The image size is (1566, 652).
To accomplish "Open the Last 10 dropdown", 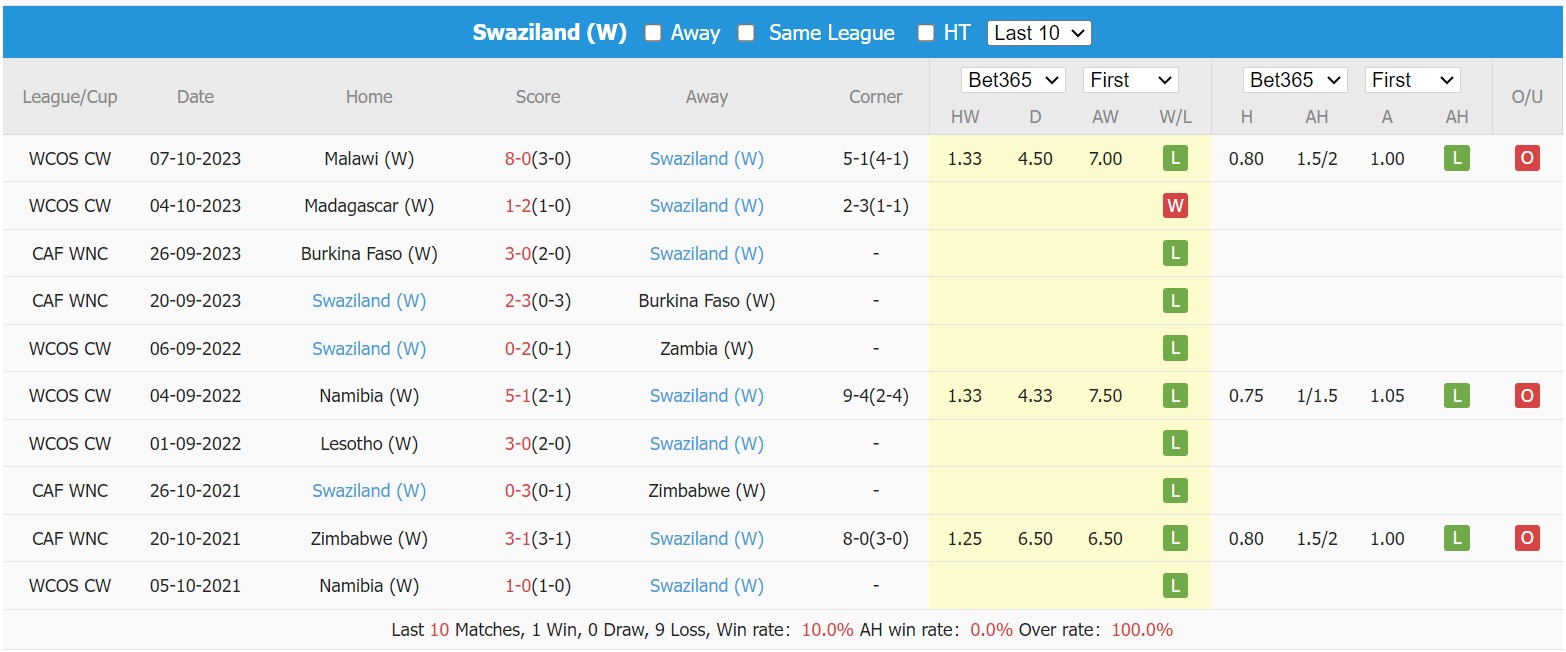I will pyautogui.click(x=1039, y=32).
